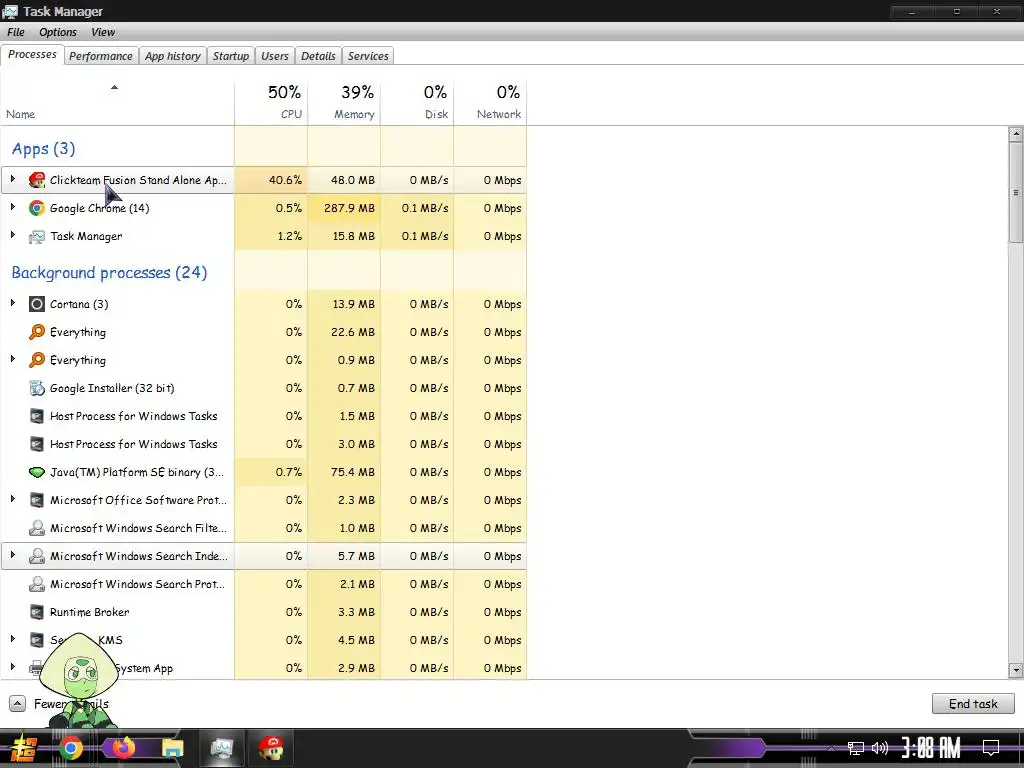Switch to the Services tab
The image size is (1024, 768).
coord(368,56)
